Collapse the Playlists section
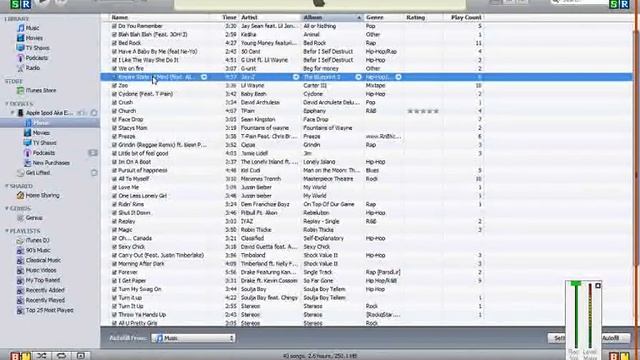Image resolution: width=640 pixels, height=360 pixels. click(7, 231)
